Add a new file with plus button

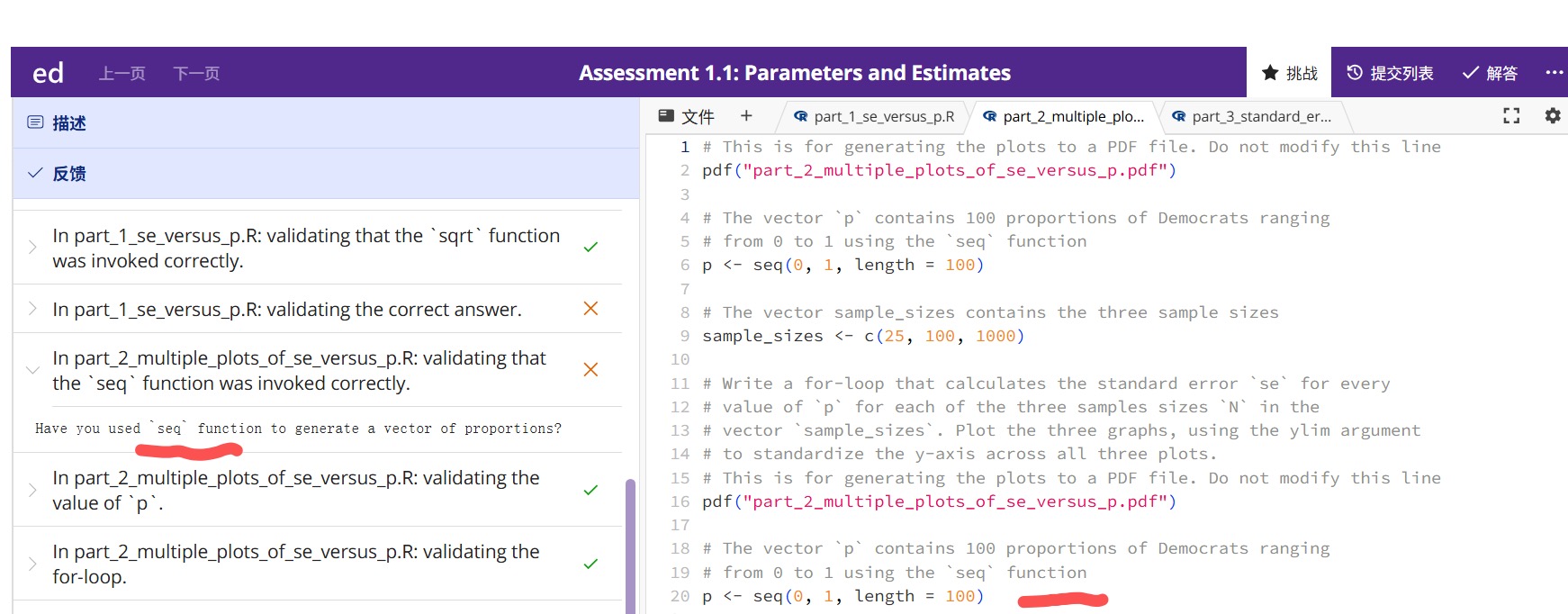(x=746, y=115)
